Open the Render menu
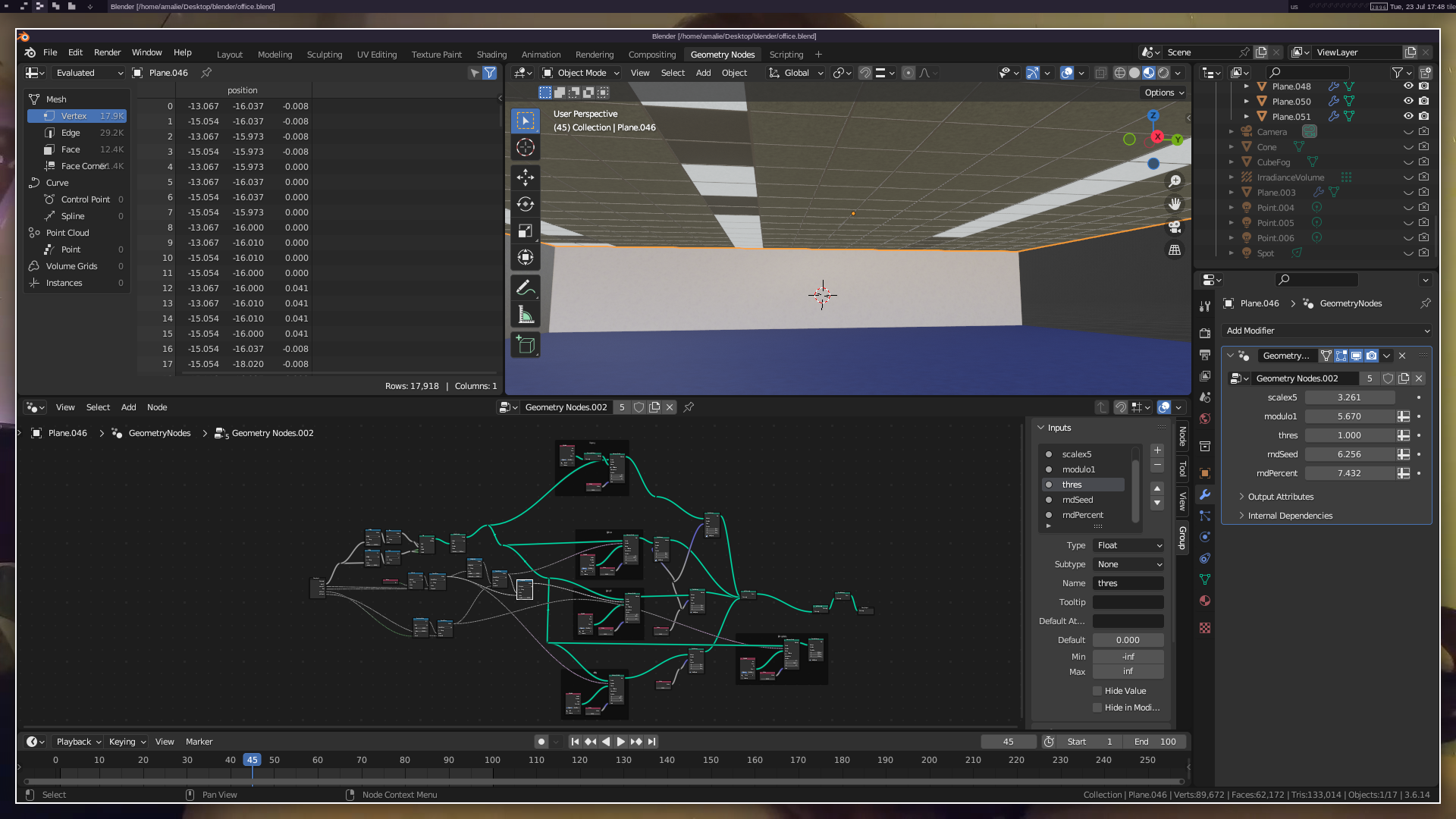The image size is (1456, 819). pos(107,52)
